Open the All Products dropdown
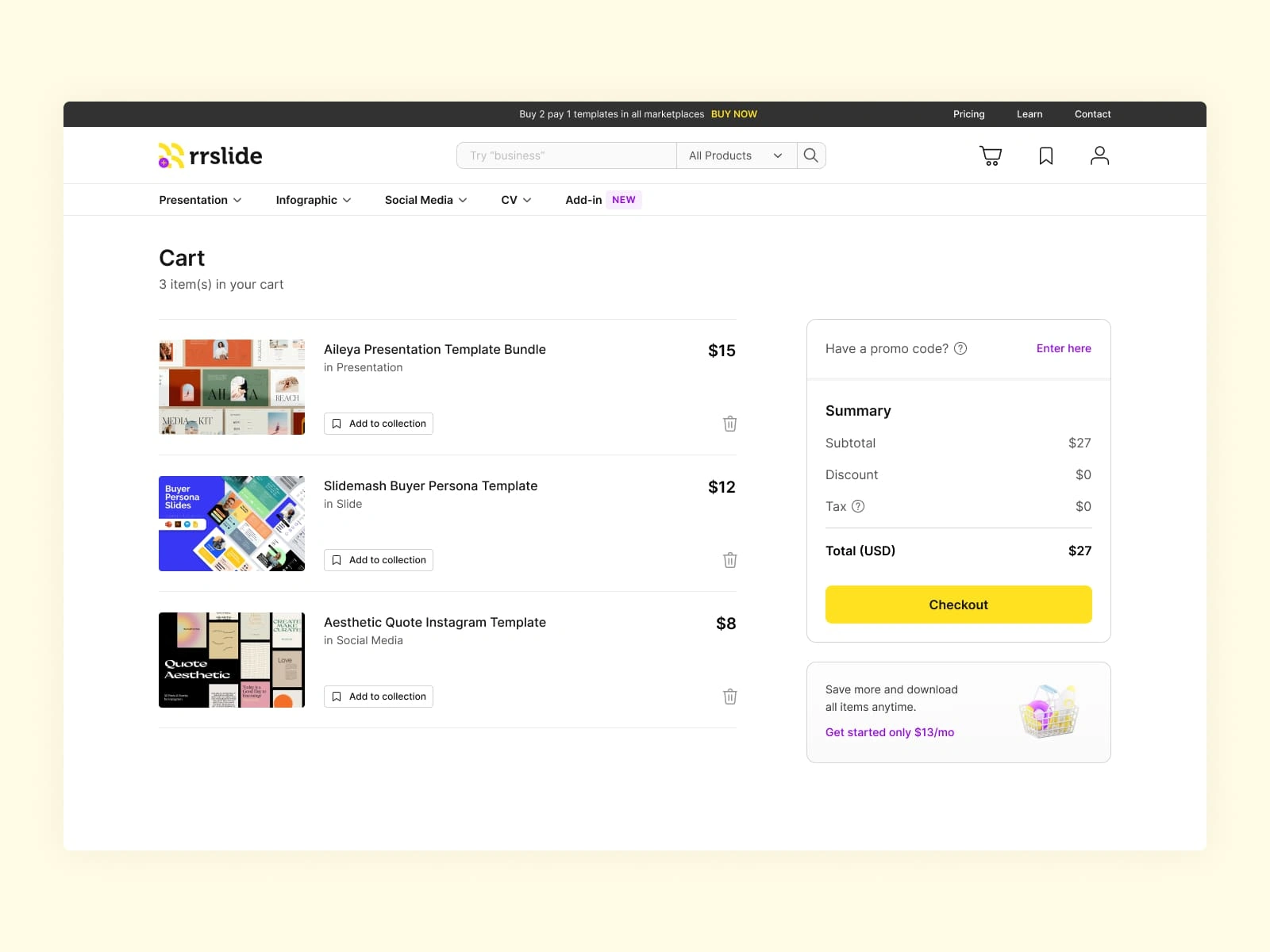Screen dimensions: 1270x952 (x=736, y=155)
